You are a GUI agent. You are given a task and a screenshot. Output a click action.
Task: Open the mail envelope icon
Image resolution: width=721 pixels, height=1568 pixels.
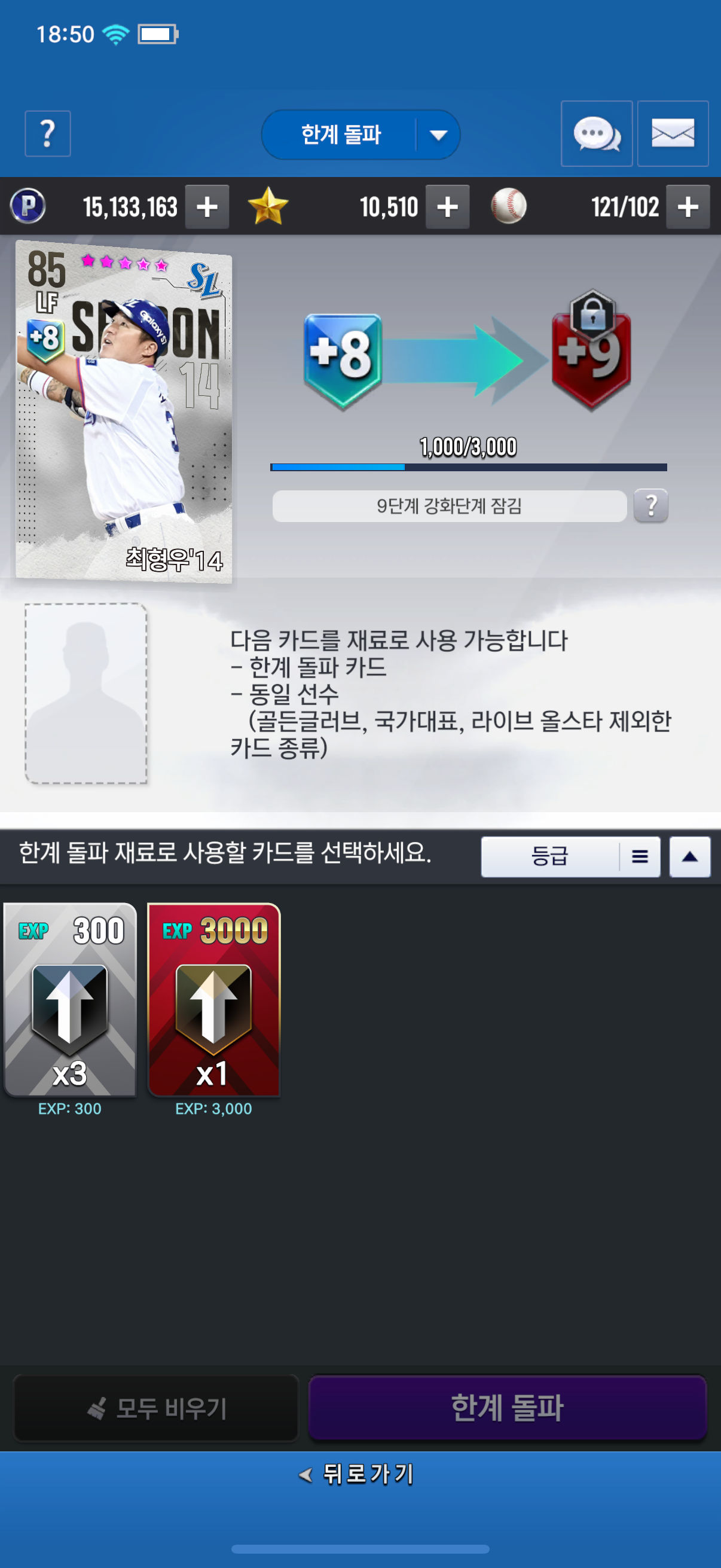coord(673,133)
